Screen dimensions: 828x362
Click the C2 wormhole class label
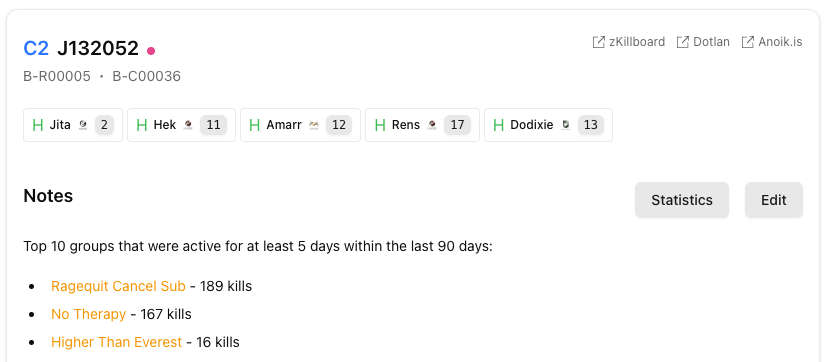click(36, 49)
